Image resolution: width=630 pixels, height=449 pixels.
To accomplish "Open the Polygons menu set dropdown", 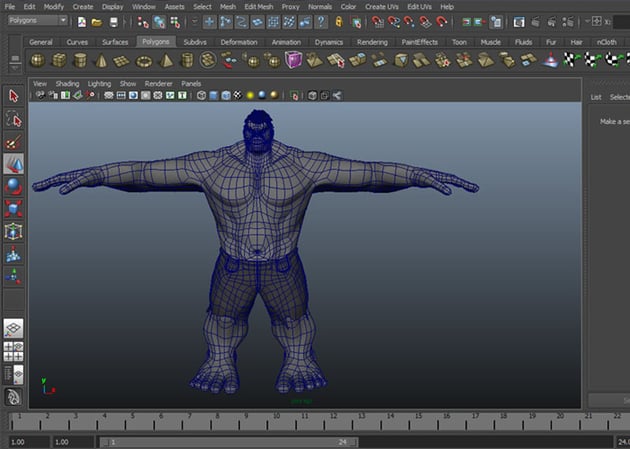I will (x=37, y=20).
